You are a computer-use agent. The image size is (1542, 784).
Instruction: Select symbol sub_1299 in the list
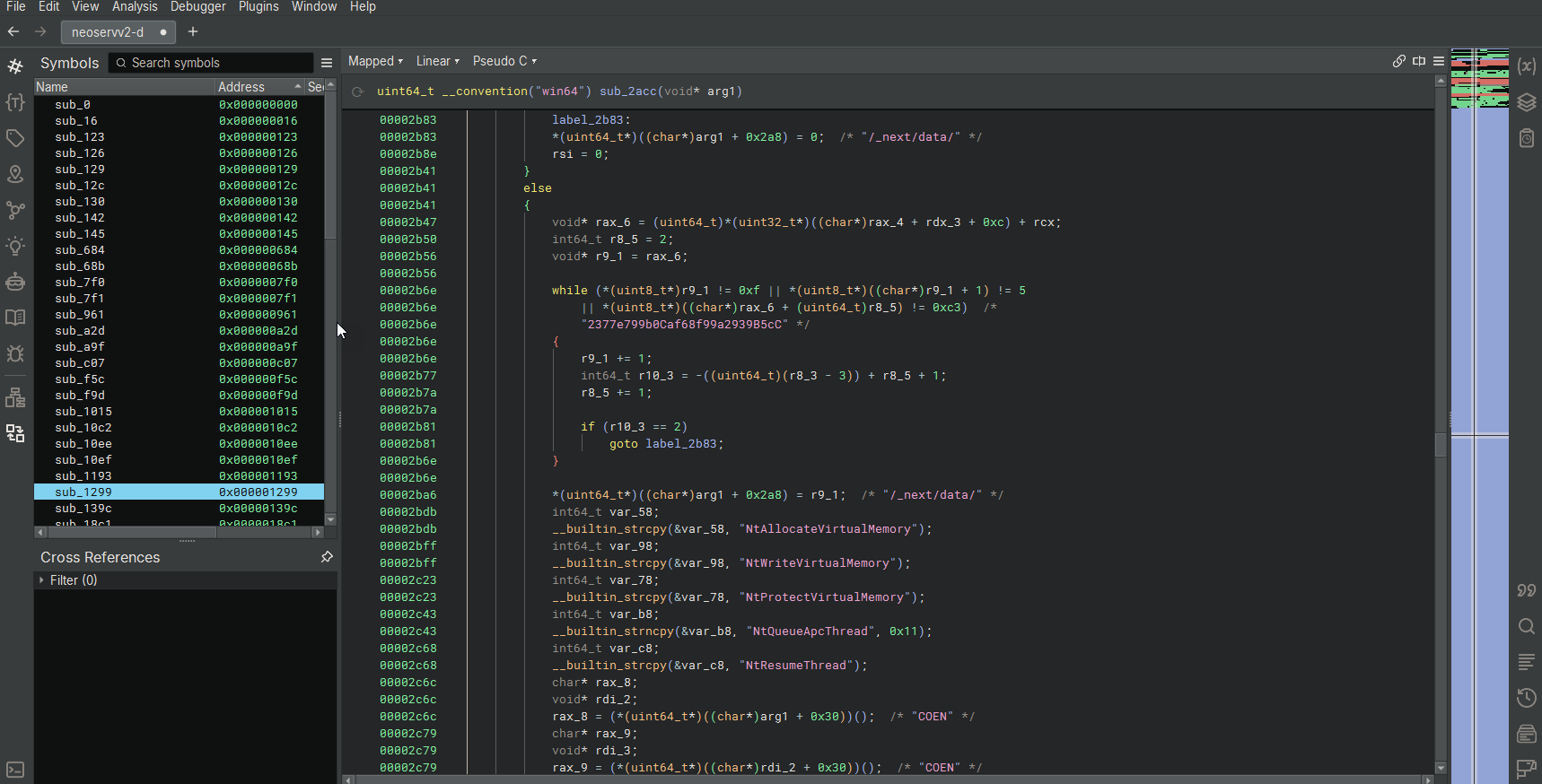pos(179,492)
